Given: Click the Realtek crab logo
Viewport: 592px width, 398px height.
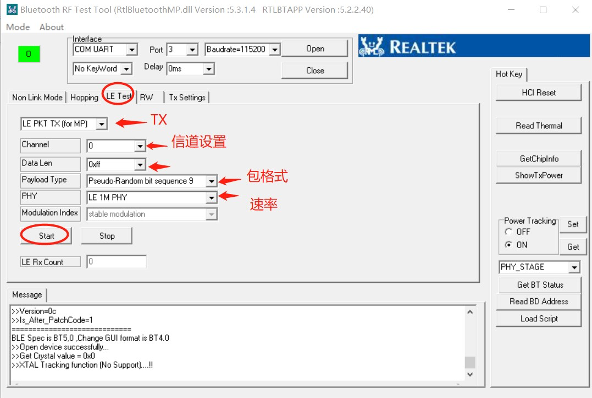Looking at the screenshot, I should [x=371, y=46].
